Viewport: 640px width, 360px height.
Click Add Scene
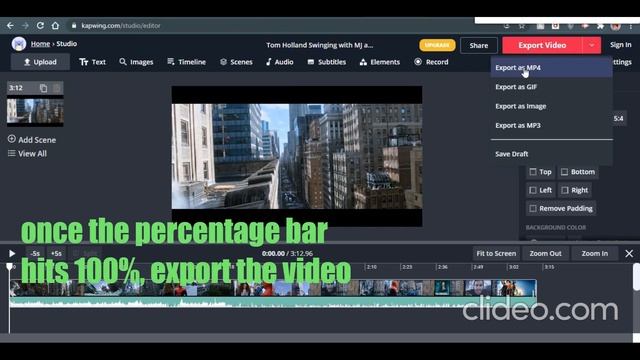[32, 140]
